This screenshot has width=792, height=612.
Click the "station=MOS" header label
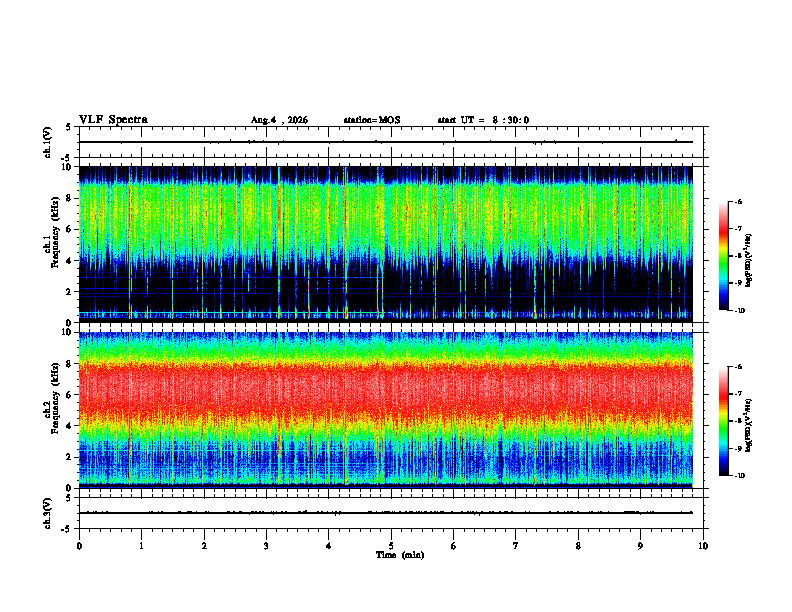coord(372,120)
